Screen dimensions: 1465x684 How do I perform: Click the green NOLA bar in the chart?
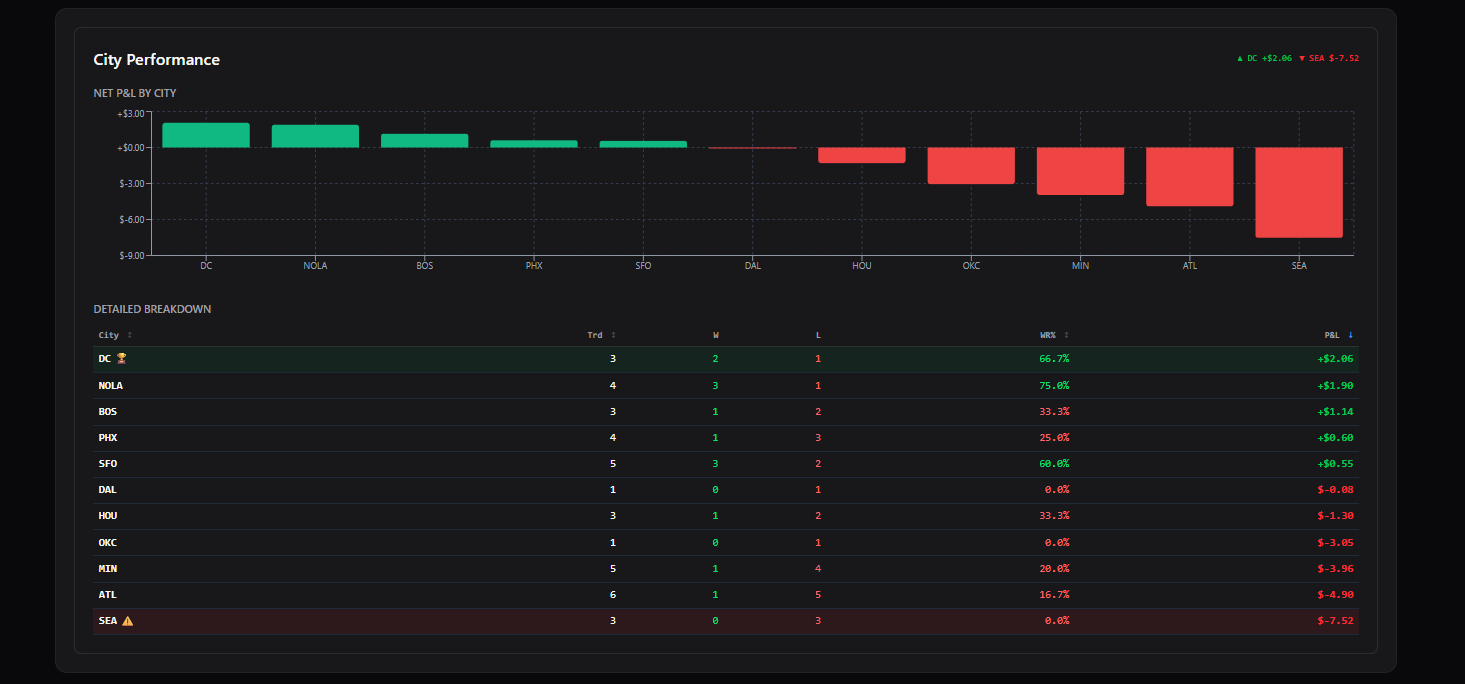coord(315,133)
